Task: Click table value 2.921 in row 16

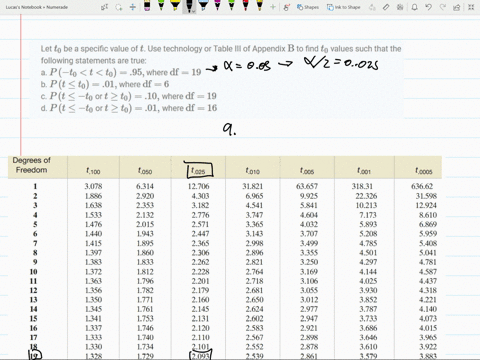Action: tap(309, 328)
